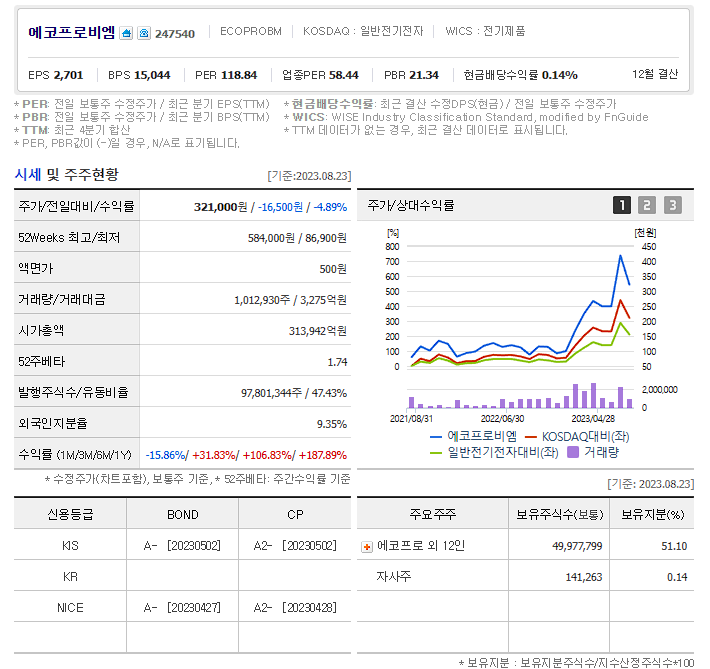Click the 시세 및 주주현황 section heading
Image resolution: width=710 pixels, height=669 pixels.
pyautogui.click(x=67, y=175)
